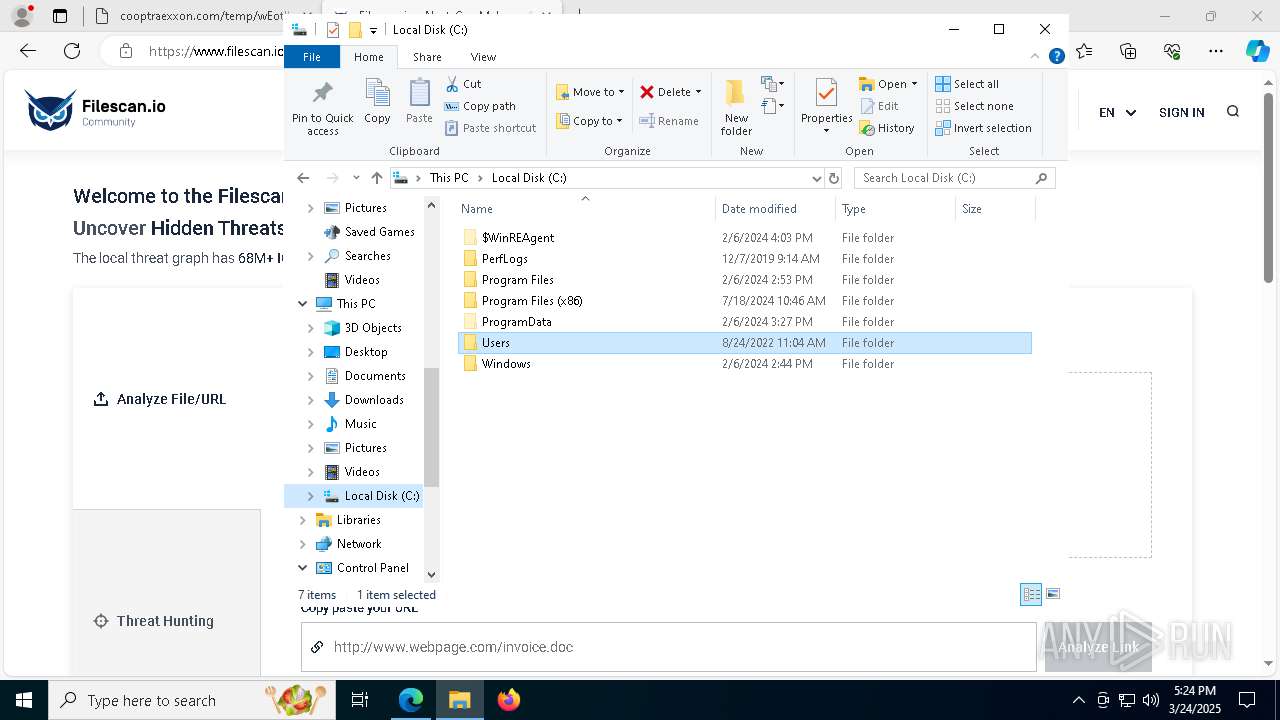The width and height of the screenshot is (1280, 720).
Task: Collapse Control Panel tree node
Action: [303, 568]
